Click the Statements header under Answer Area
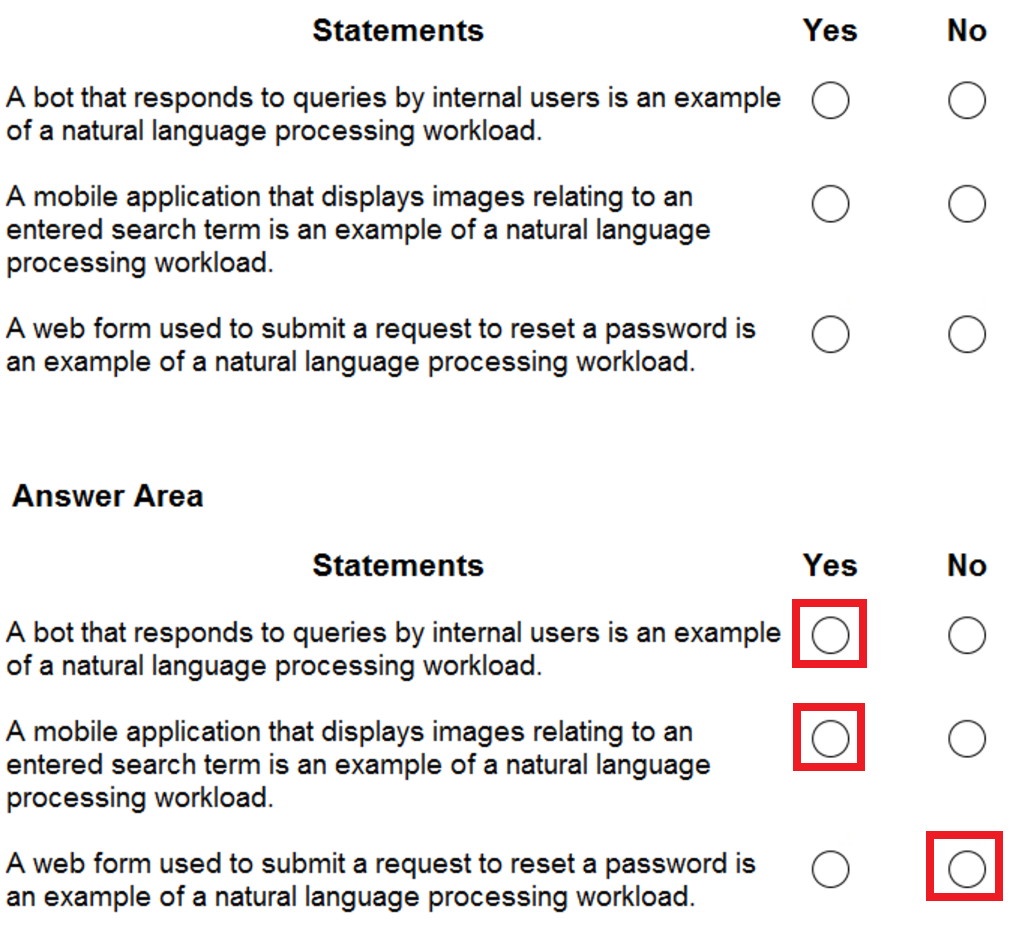The width and height of the screenshot is (1036, 942). [398, 566]
